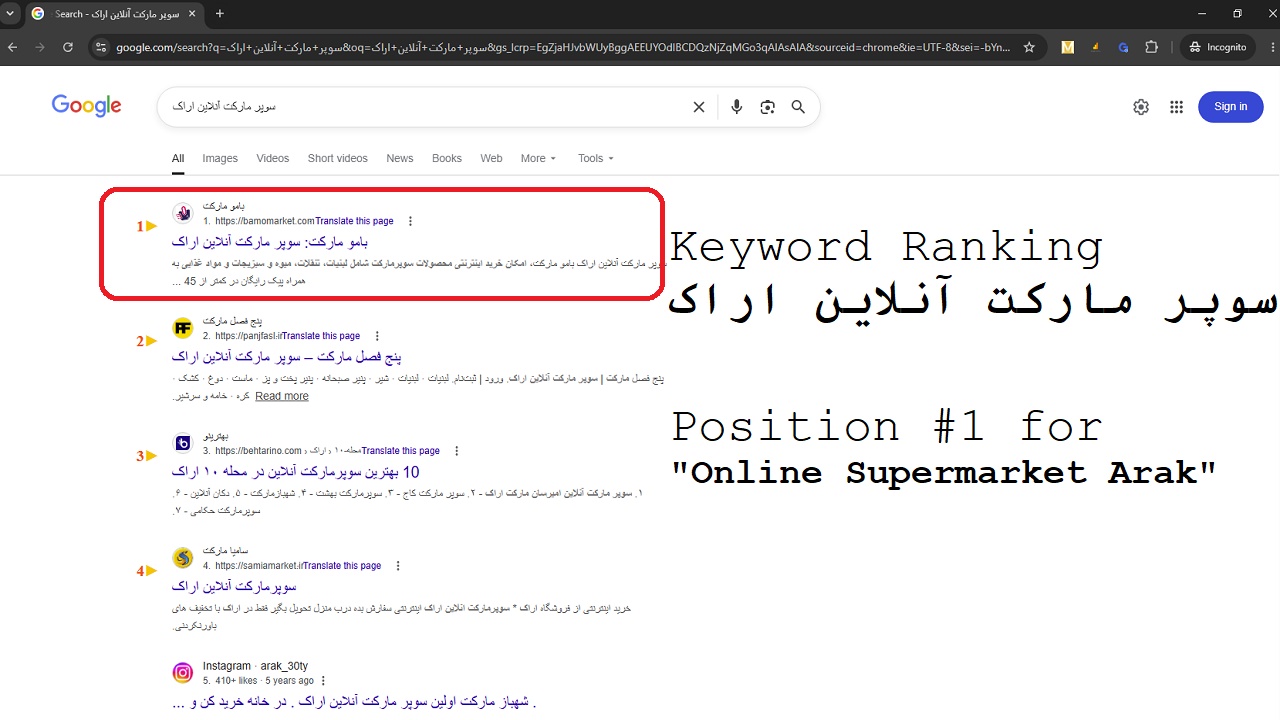Click the blue G extension icon
The width and height of the screenshot is (1280, 720).
click(x=1123, y=47)
